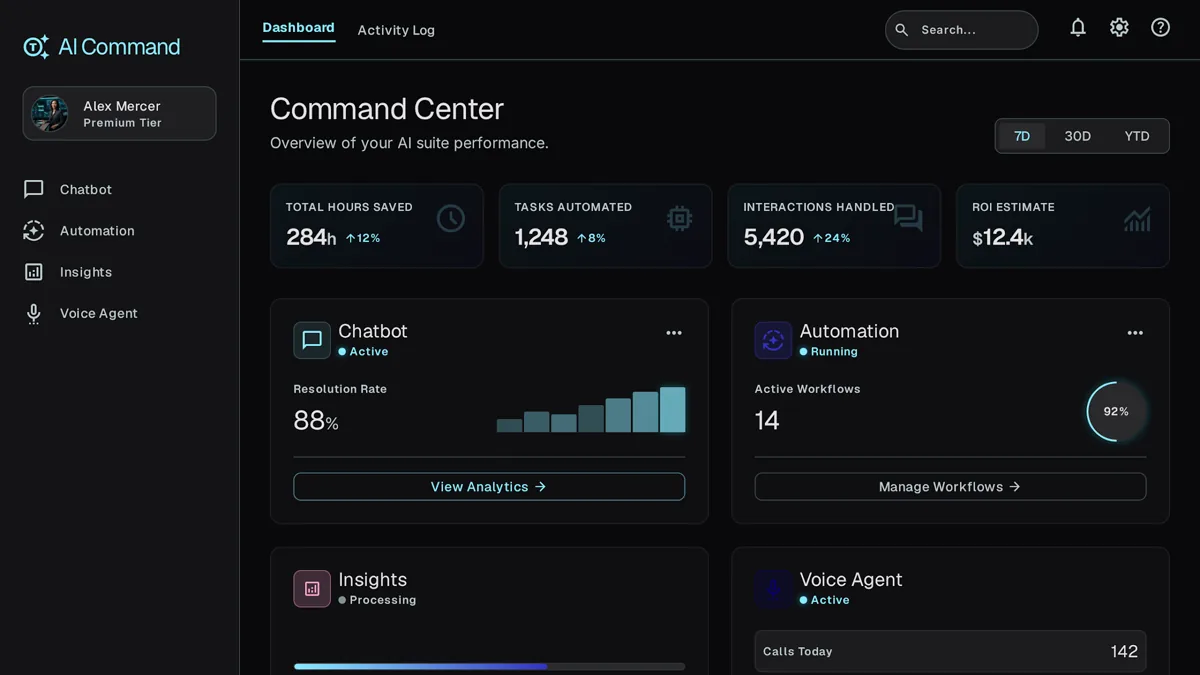This screenshot has height=675, width=1200.
Task: Click the $12.4k ROI value
Action: (x=1002, y=237)
